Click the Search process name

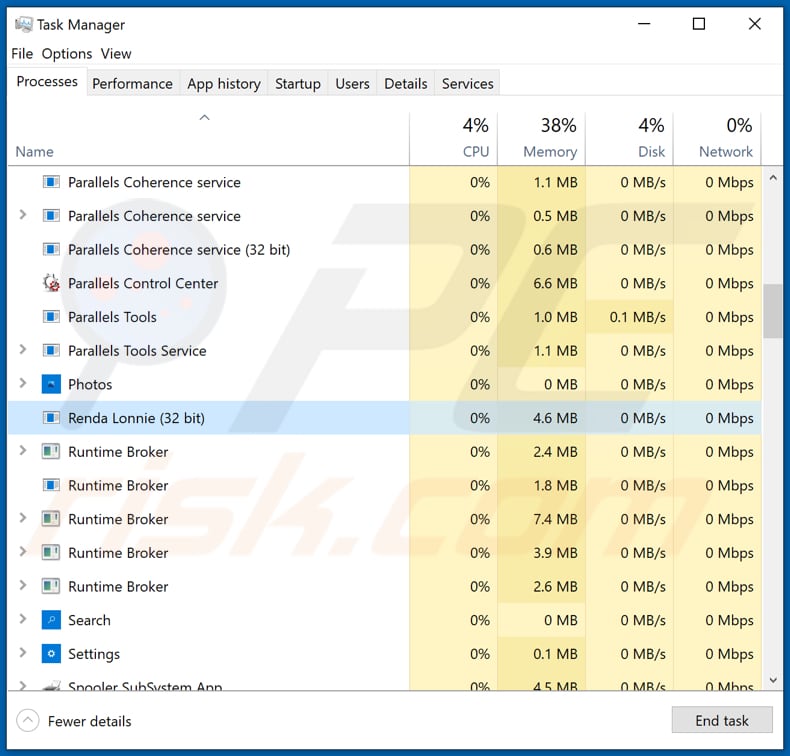(89, 620)
